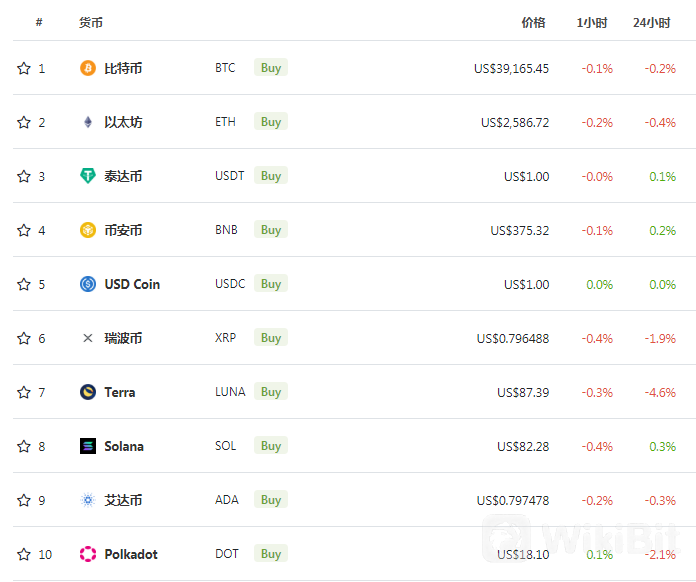The height and width of the screenshot is (582, 696).
Task: Click the Tether green logo icon
Action: (x=88, y=176)
